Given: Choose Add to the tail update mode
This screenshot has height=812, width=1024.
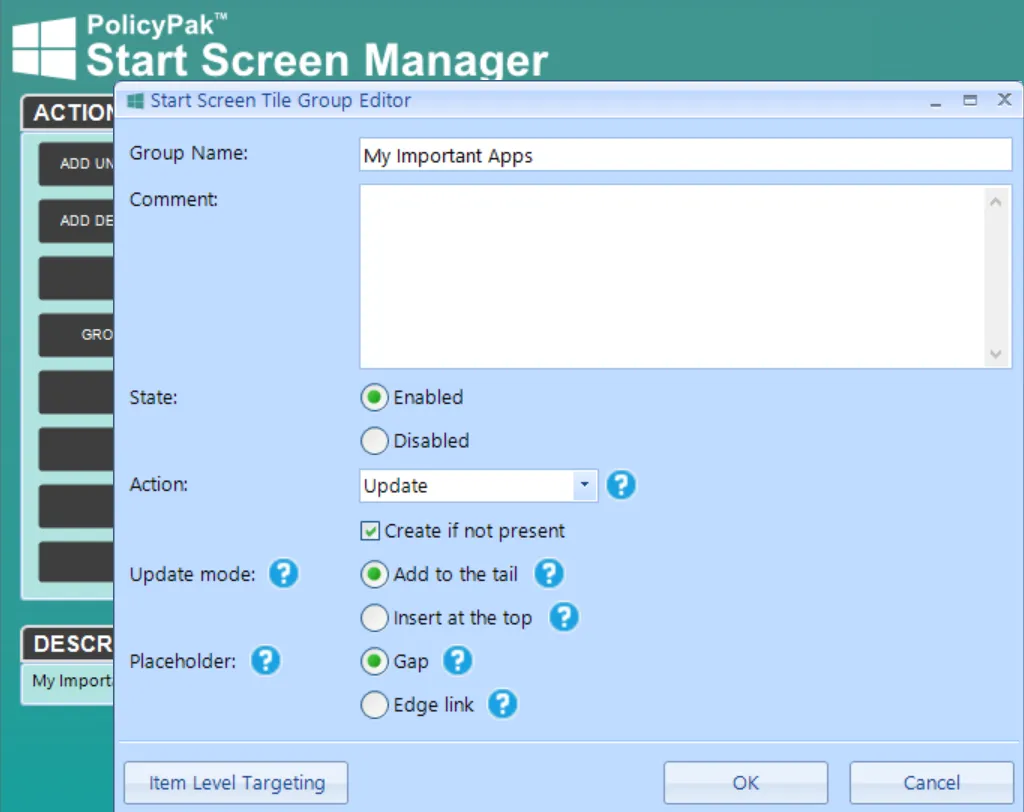Looking at the screenshot, I should [374, 574].
